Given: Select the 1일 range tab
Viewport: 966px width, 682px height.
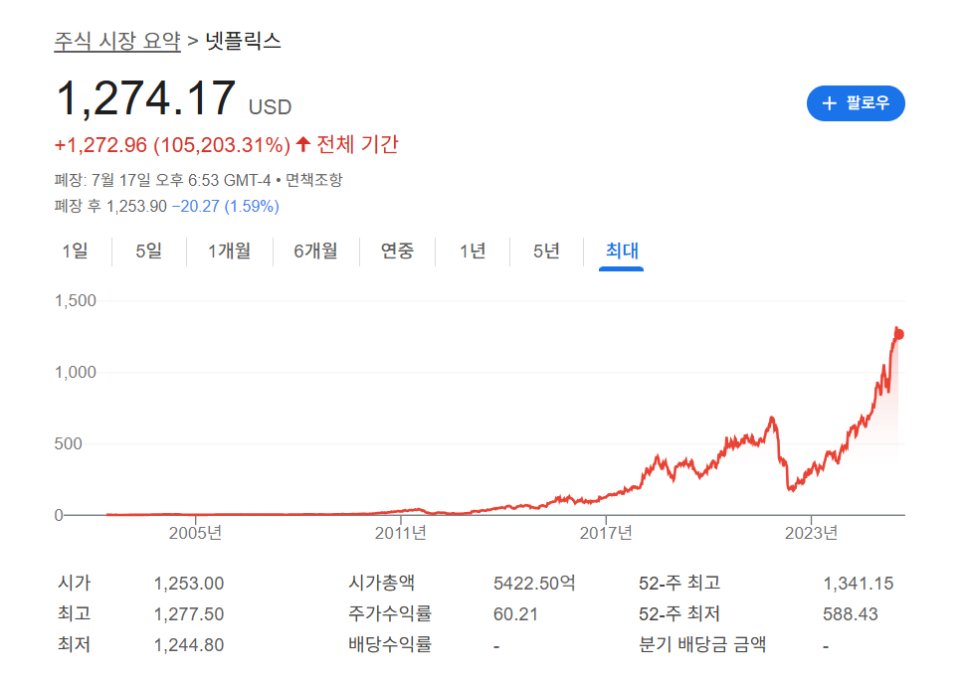Looking at the screenshot, I should point(75,251).
